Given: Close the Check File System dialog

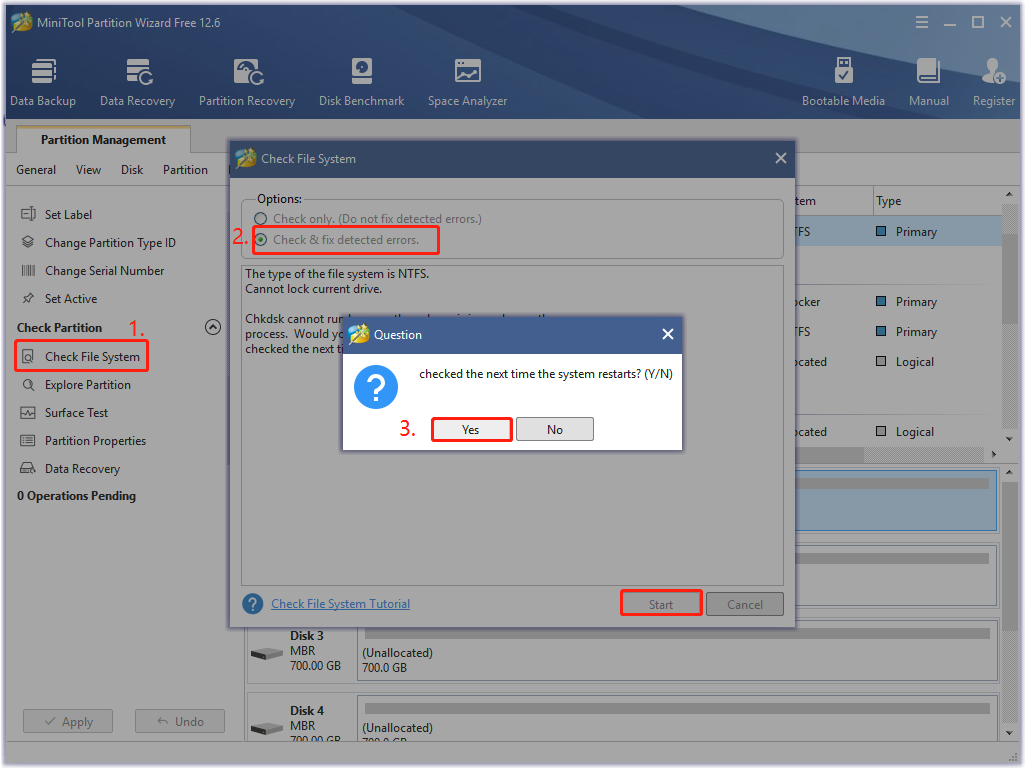Looking at the screenshot, I should click(781, 159).
